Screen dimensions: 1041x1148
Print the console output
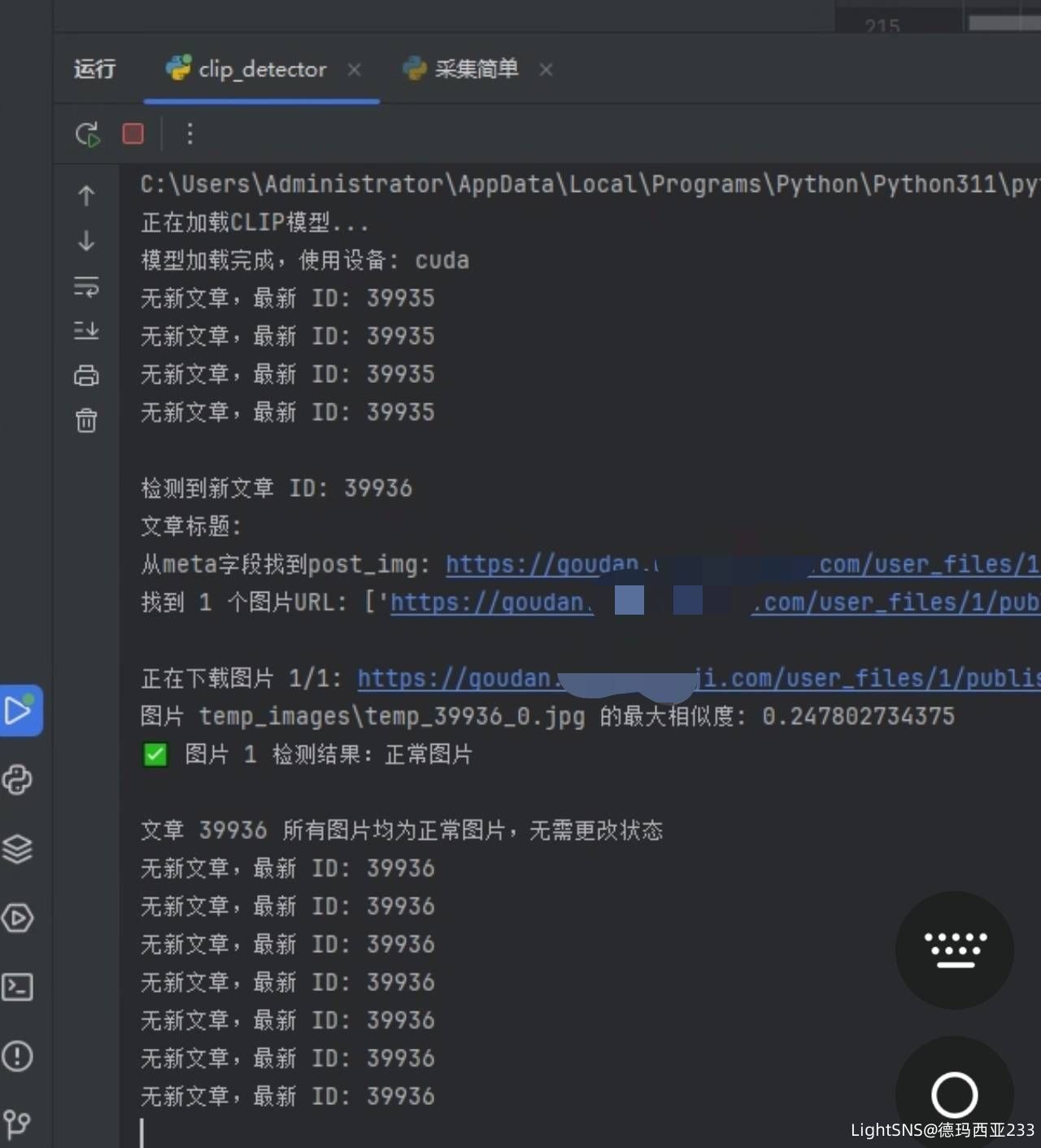[86, 375]
